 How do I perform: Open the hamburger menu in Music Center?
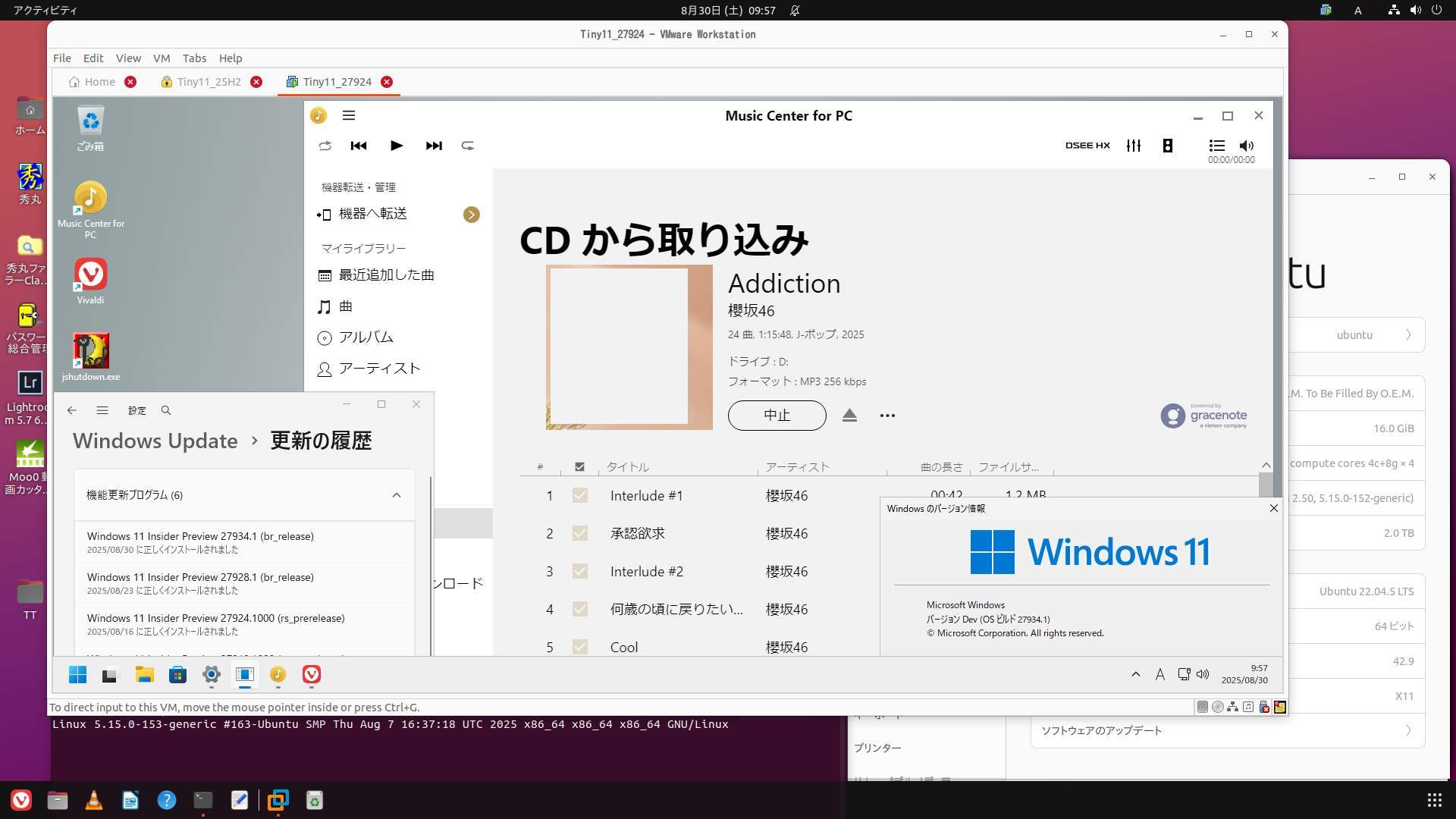tap(349, 115)
